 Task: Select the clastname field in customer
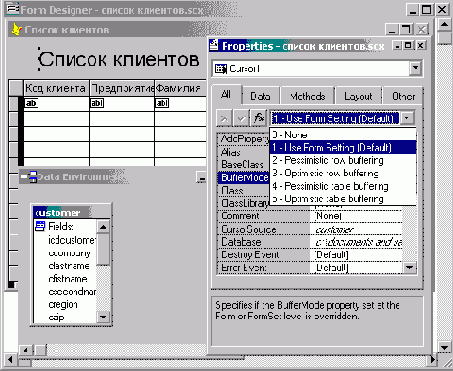point(69,266)
